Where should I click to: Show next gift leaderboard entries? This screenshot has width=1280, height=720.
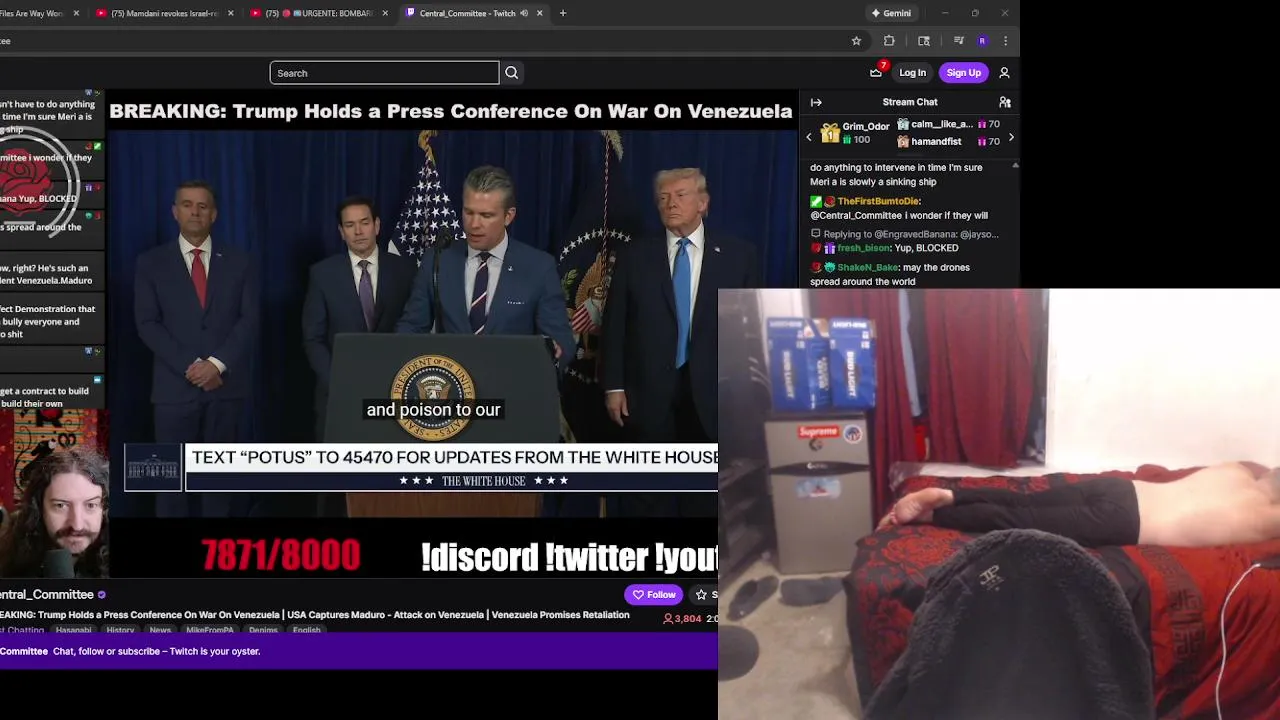1011,137
